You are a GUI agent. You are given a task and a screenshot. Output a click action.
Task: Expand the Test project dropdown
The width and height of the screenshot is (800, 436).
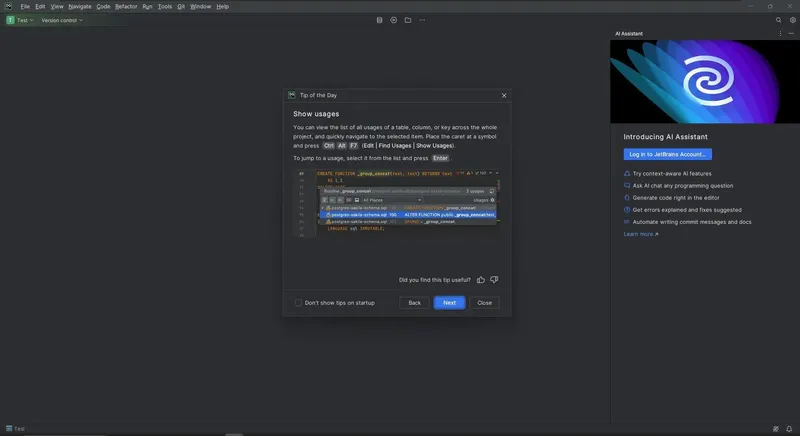[x=20, y=20]
